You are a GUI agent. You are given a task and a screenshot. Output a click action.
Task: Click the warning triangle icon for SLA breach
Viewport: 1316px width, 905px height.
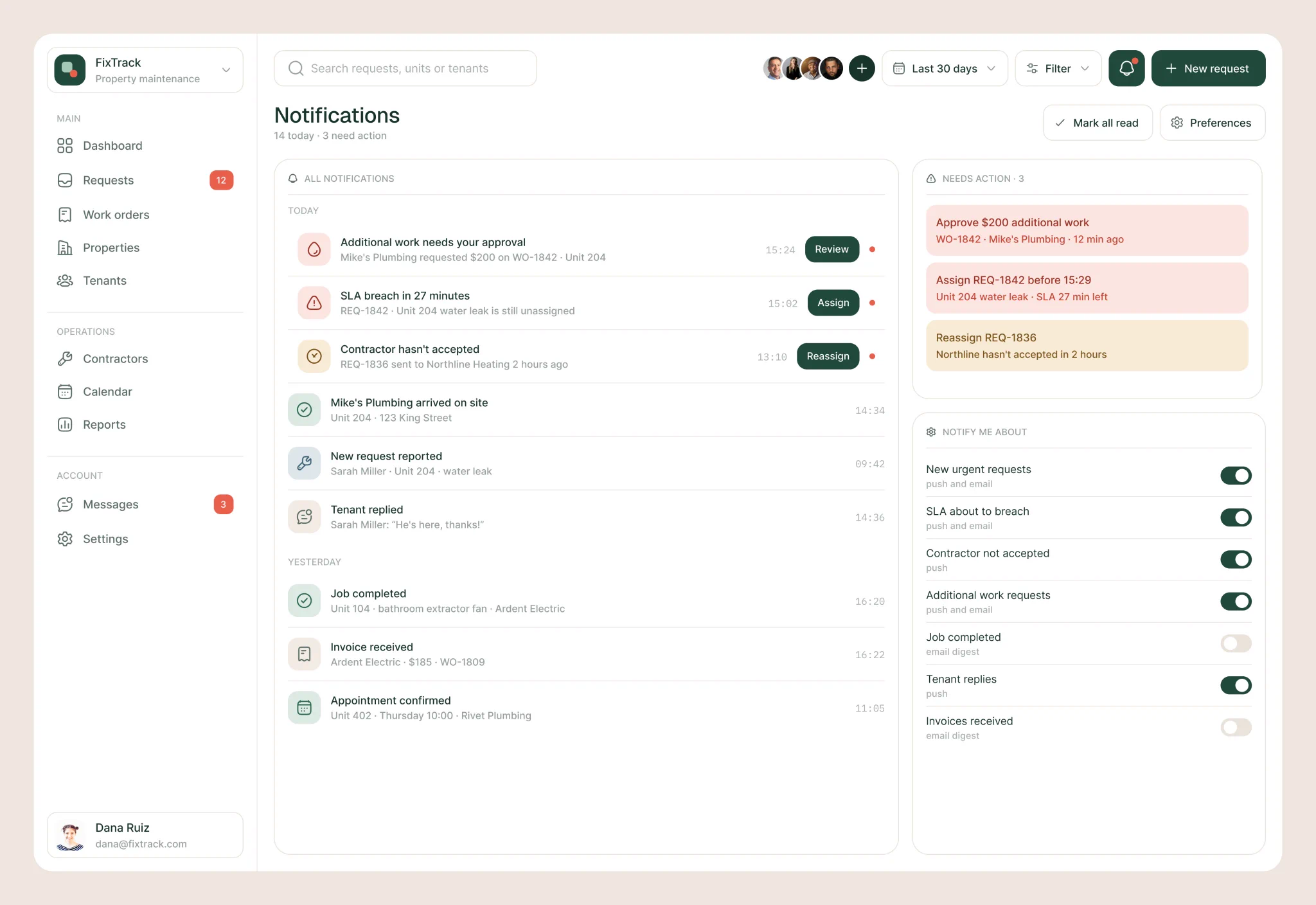pyautogui.click(x=314, y=303)
